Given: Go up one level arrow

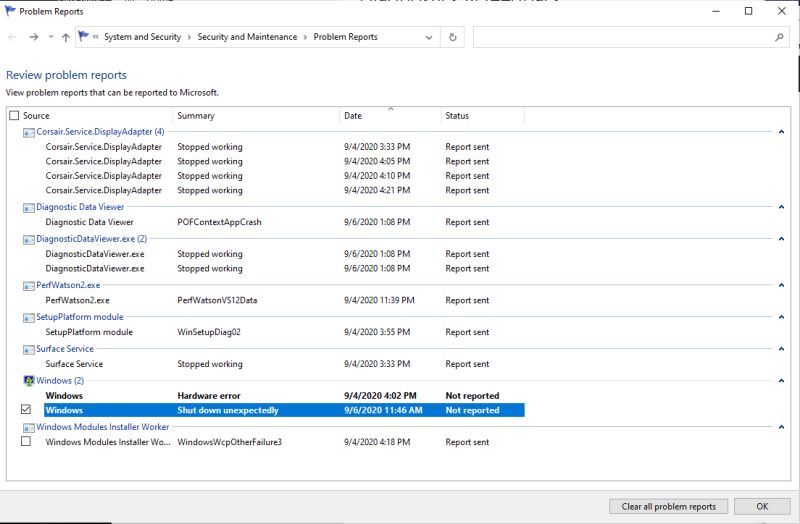Looking at the screenshot, I should pyautogui.click(x=65, y=37).
